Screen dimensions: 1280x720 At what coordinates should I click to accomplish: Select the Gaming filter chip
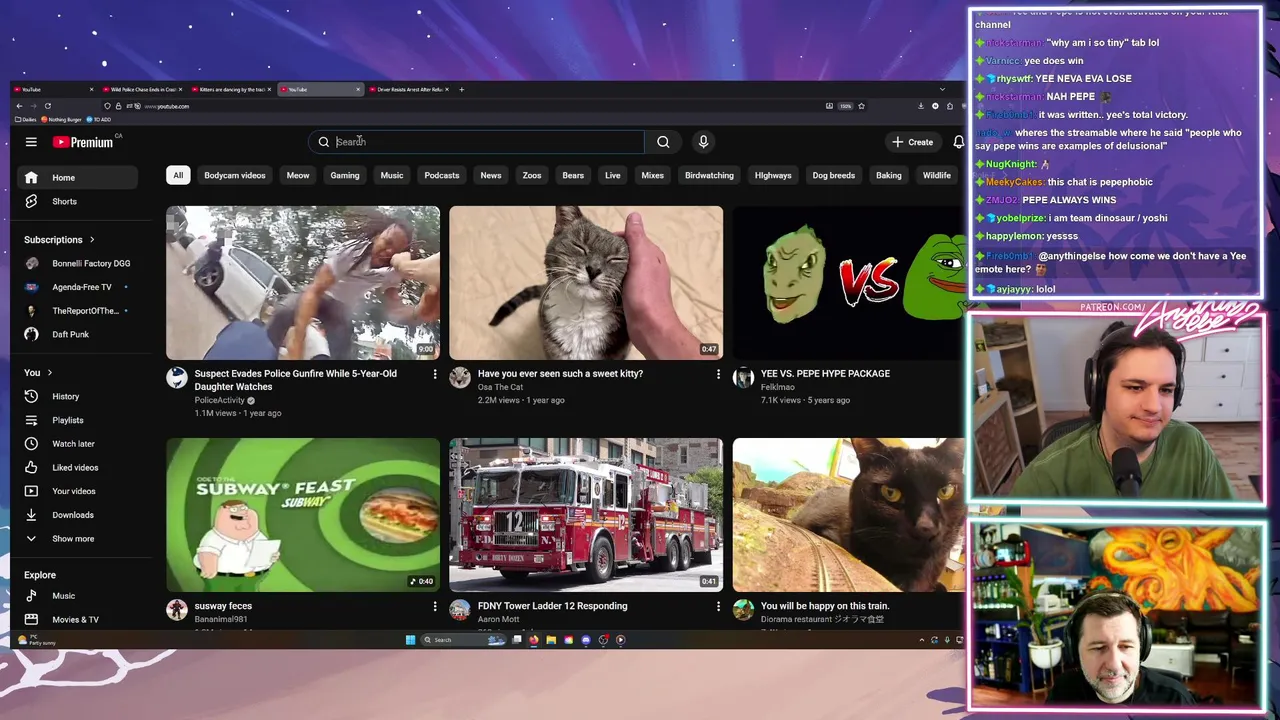click(x=345, y=175)
